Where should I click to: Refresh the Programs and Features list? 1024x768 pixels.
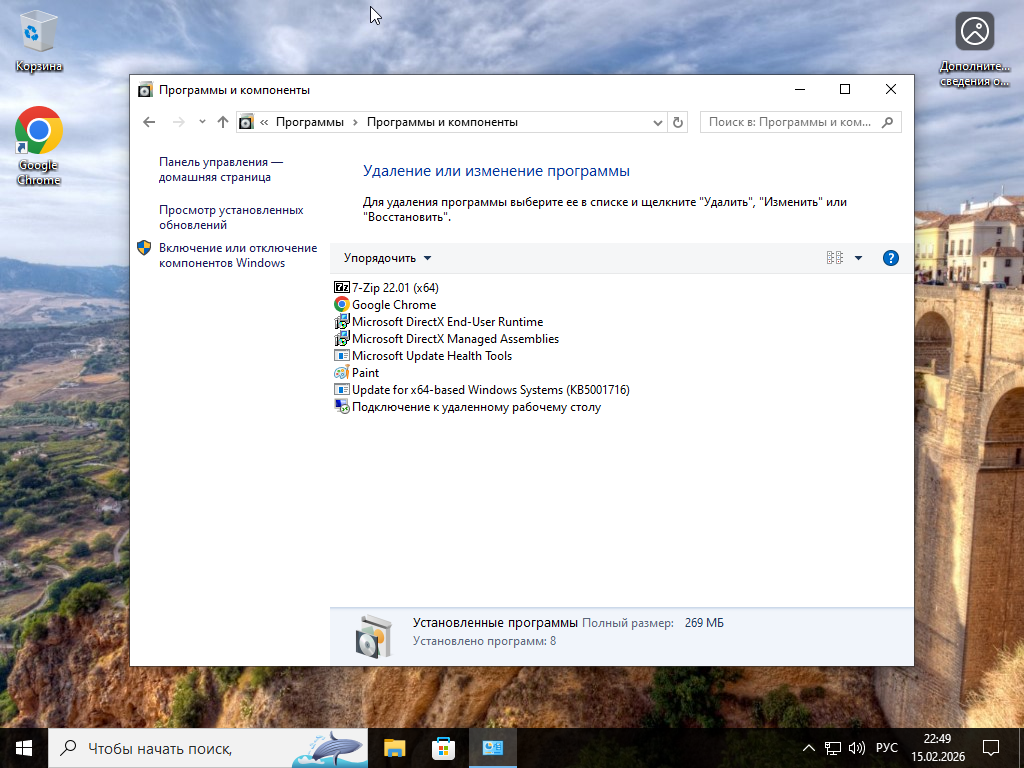pos(678,122)
